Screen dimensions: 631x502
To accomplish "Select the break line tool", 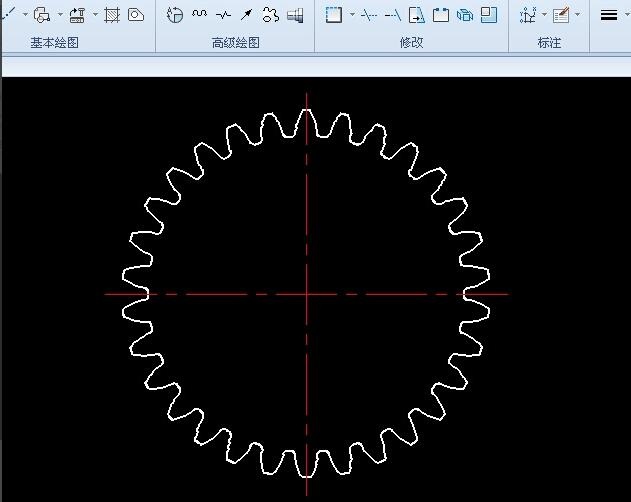I will 223,15.
